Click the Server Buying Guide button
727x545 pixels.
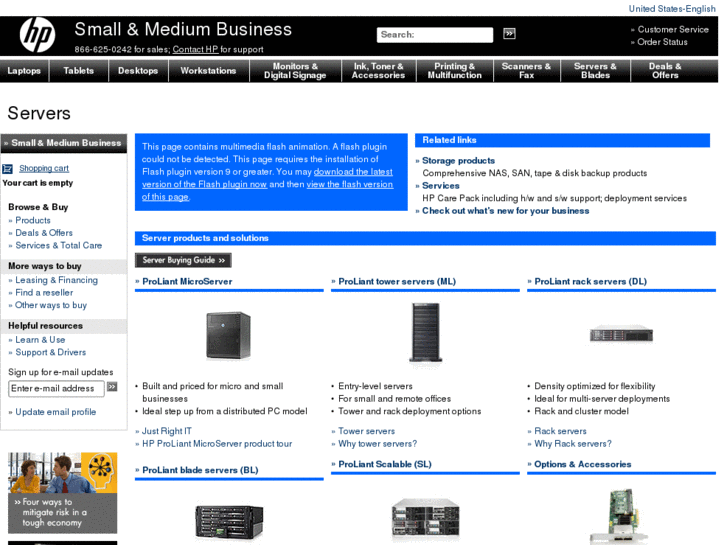tap(183, 260)
